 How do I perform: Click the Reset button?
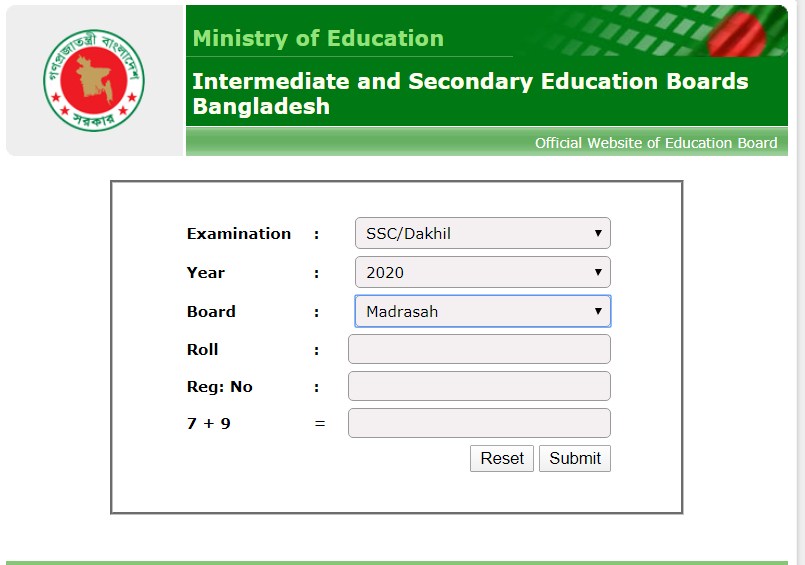pos(502,458)
